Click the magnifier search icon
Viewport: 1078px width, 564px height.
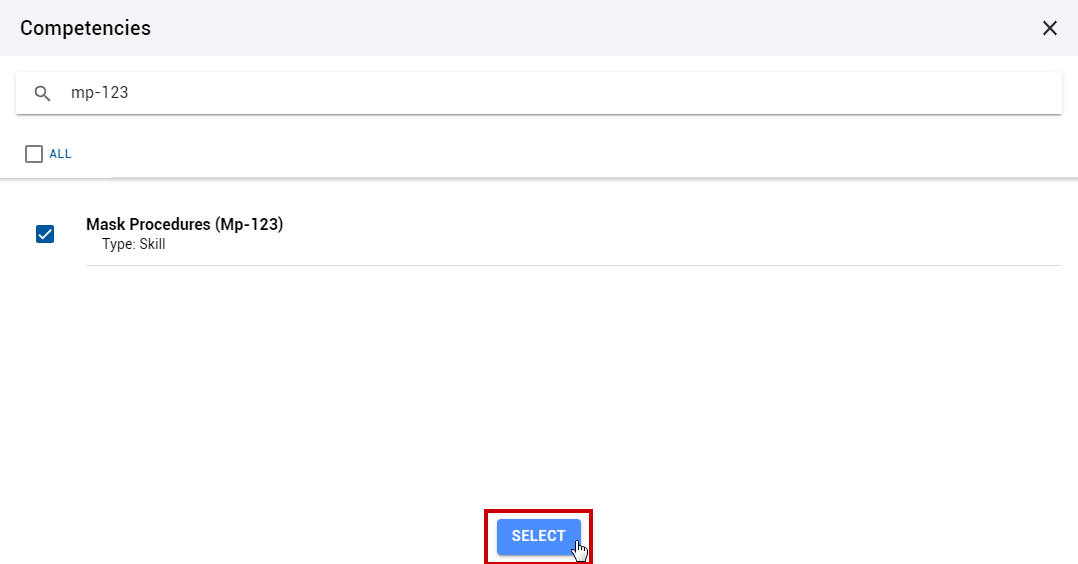pos(43,94)
